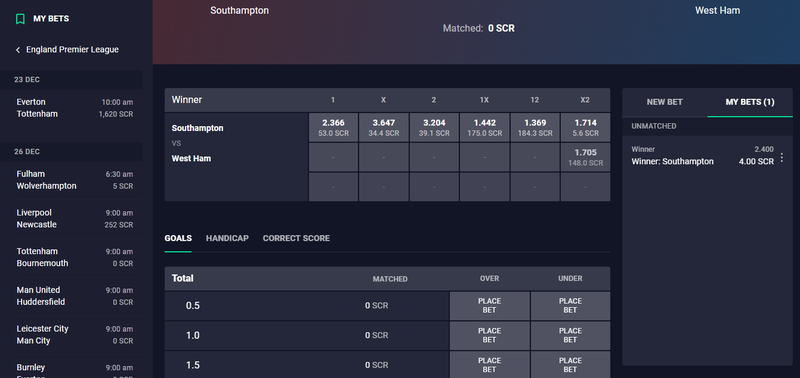This screenshot has height=378, width=800.
Task: Select the Man United vs Huddersfield match
Action: click(74, 296)
